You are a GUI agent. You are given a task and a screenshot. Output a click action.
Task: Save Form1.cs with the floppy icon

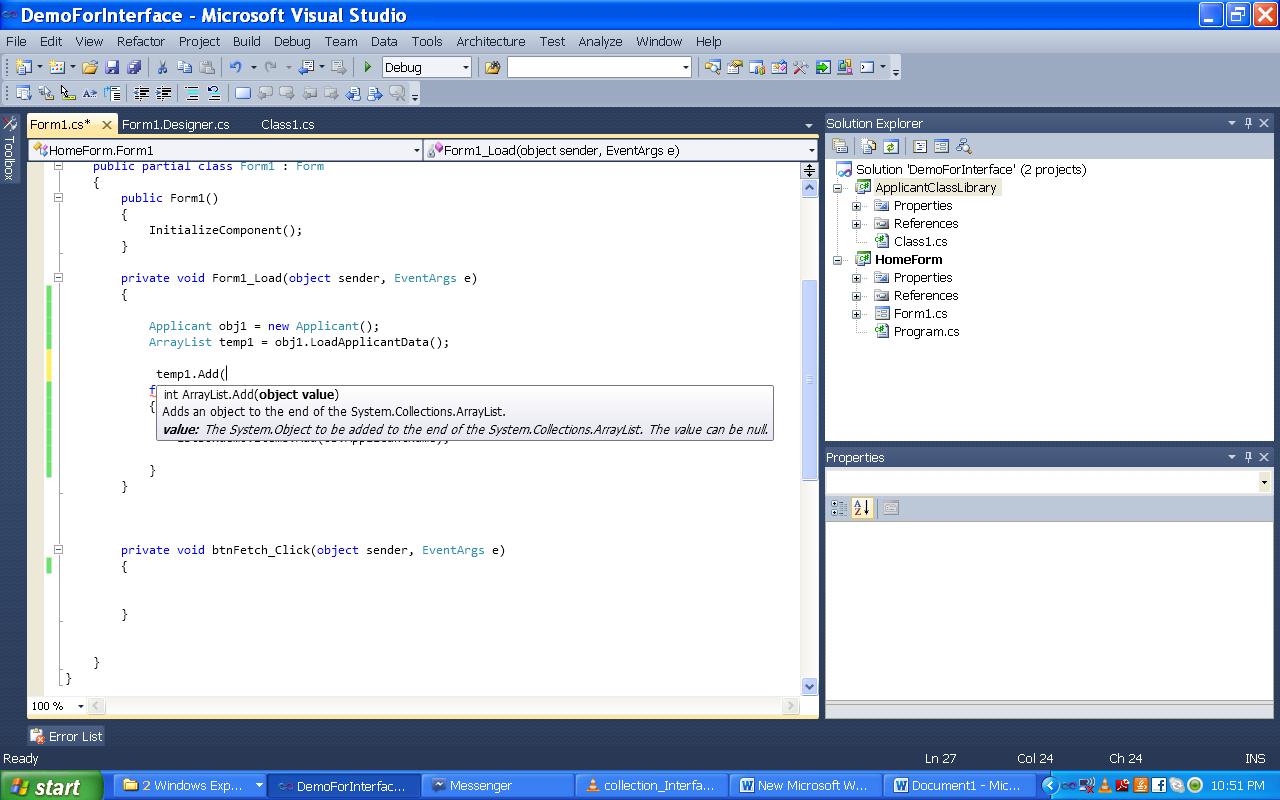(x=112, y=67)
